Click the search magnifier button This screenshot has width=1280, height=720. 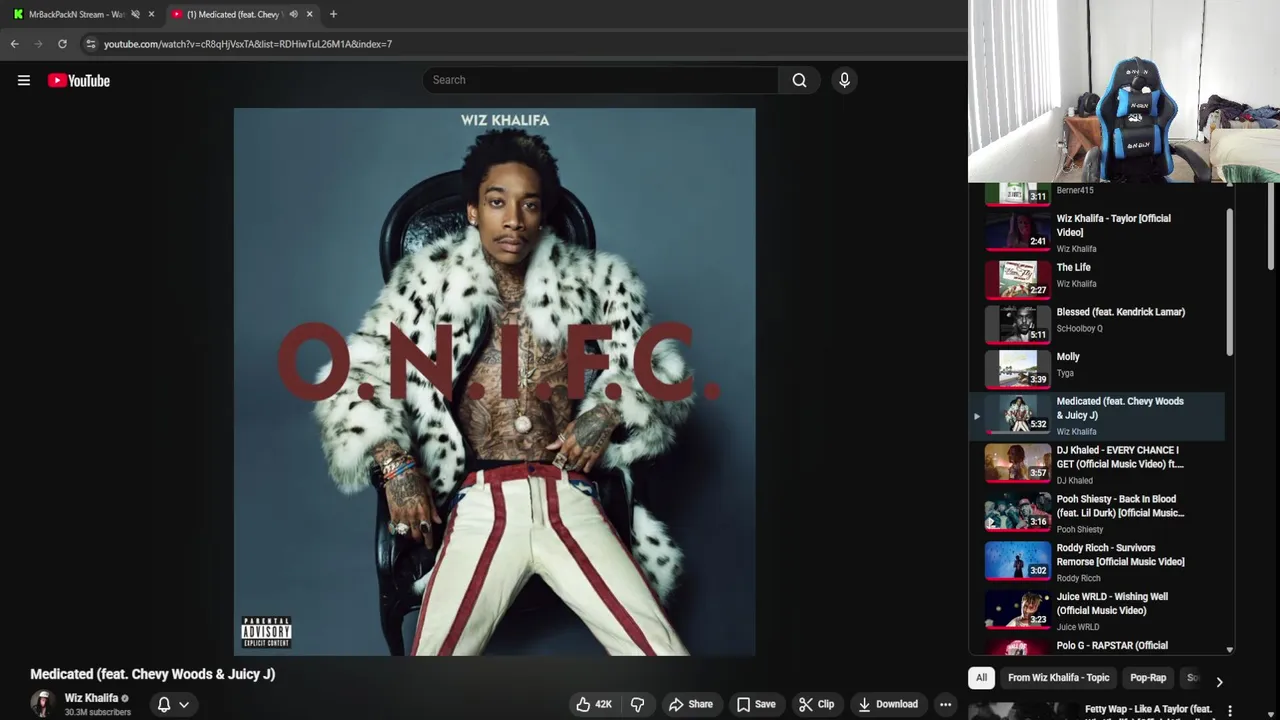click(799, 80)
